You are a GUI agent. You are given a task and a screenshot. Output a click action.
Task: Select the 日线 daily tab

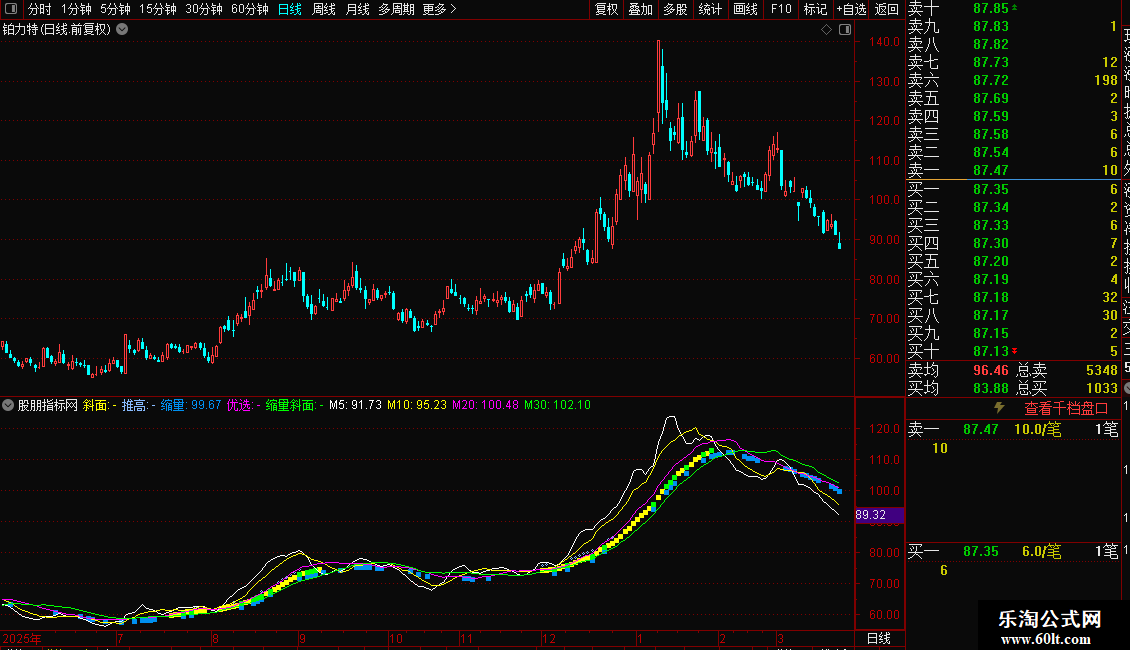[290, 9]
